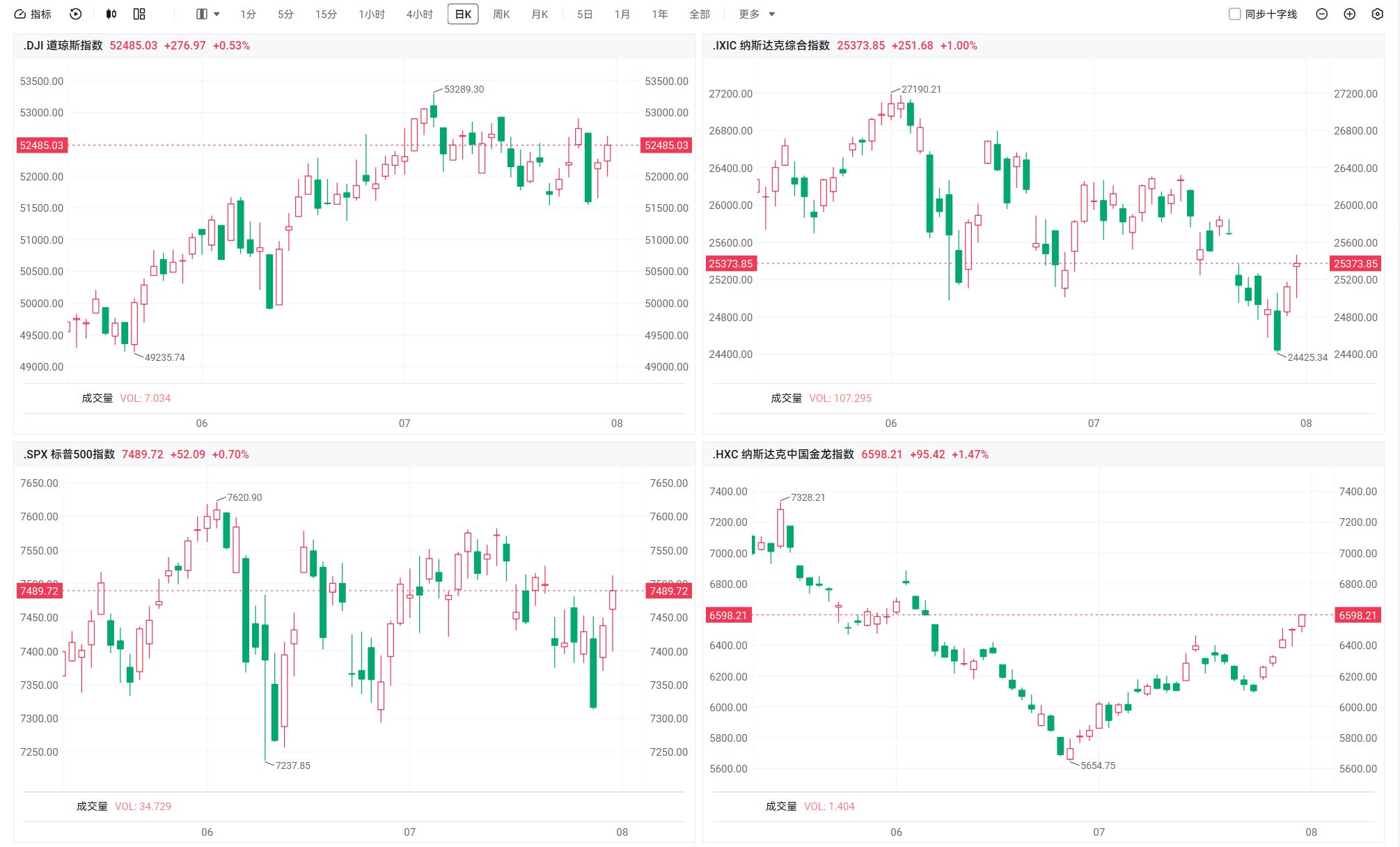The height and width of the screenshot is (847, 1400).
Task: Select the 1小时 interval
Action: tap(372, 14)
